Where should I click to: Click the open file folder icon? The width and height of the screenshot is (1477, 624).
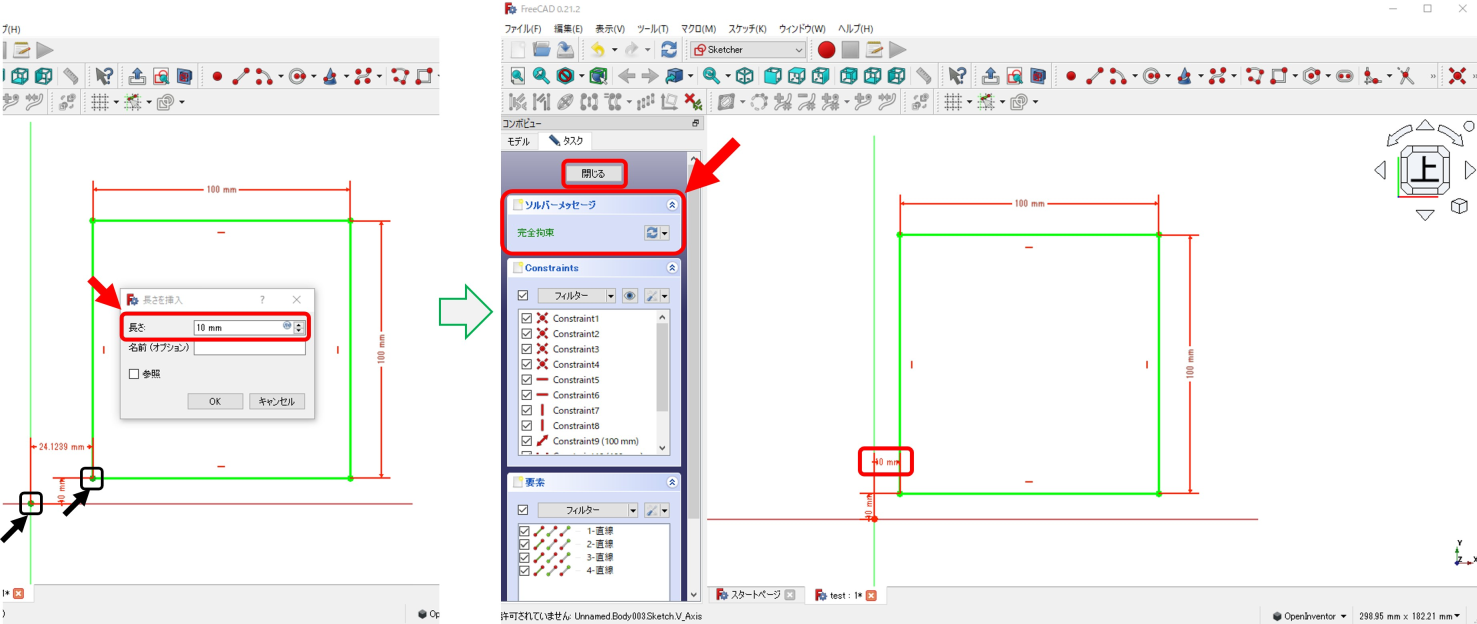point(542,50)
